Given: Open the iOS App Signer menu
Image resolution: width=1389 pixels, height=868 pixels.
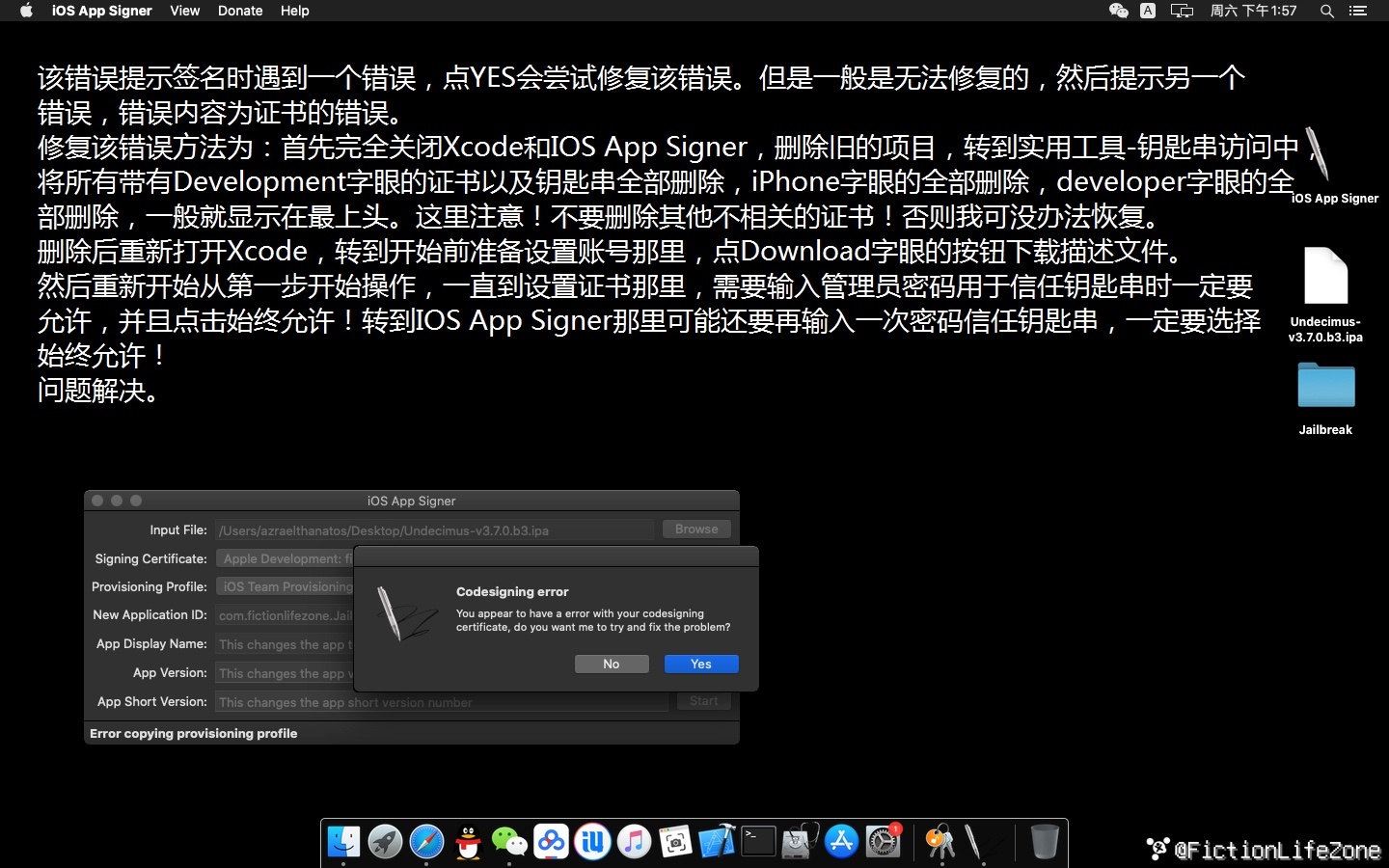Looking at the screenshot, I should click(x=101, y=11).
